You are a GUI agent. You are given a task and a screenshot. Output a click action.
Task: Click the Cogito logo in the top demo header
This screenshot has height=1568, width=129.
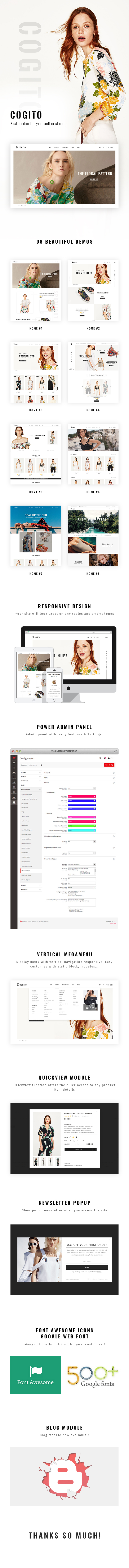tap(21, 147)
